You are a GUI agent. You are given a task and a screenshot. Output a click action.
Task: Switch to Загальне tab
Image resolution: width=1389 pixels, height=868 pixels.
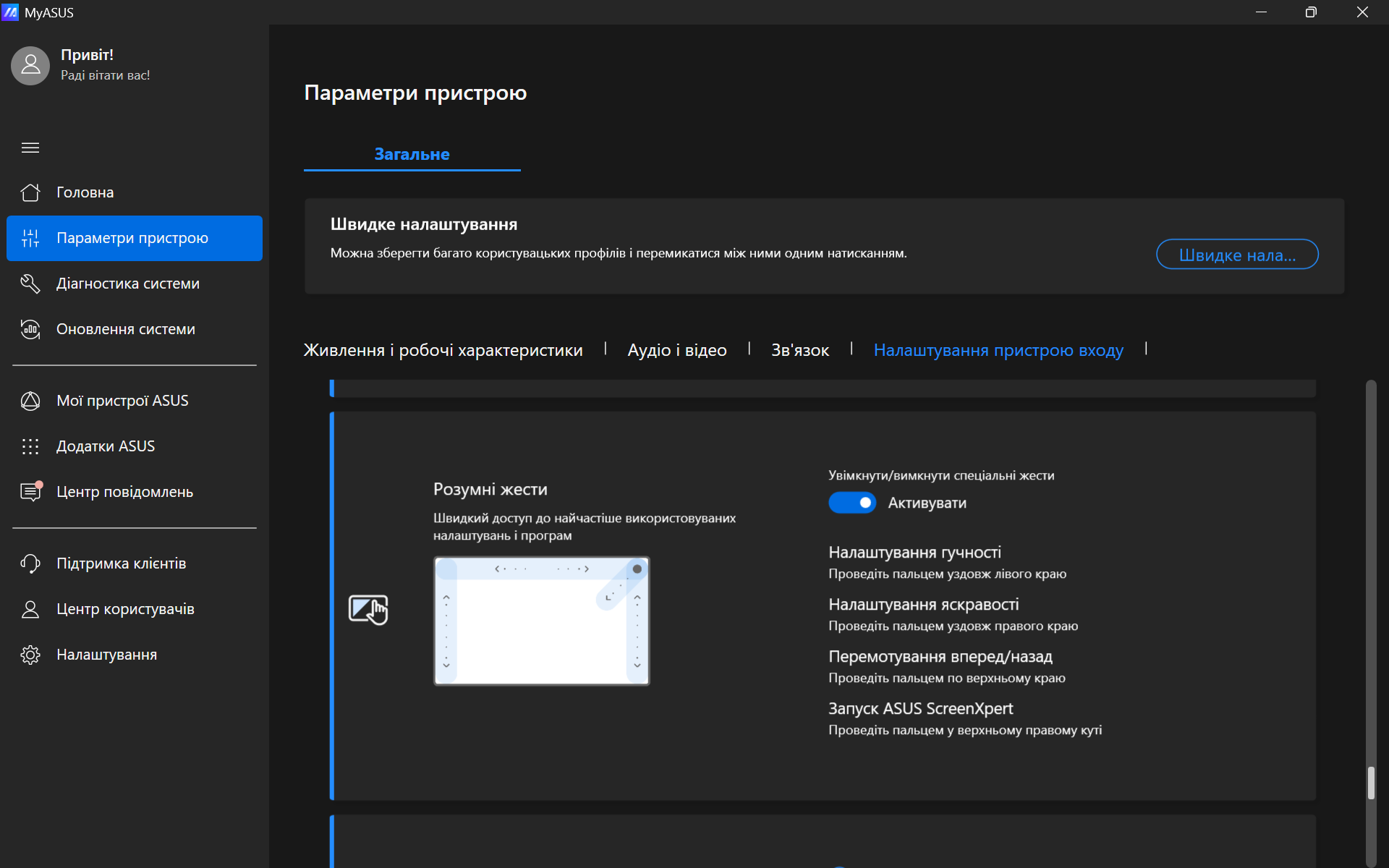pyautogui.click(x=412, y=154)
